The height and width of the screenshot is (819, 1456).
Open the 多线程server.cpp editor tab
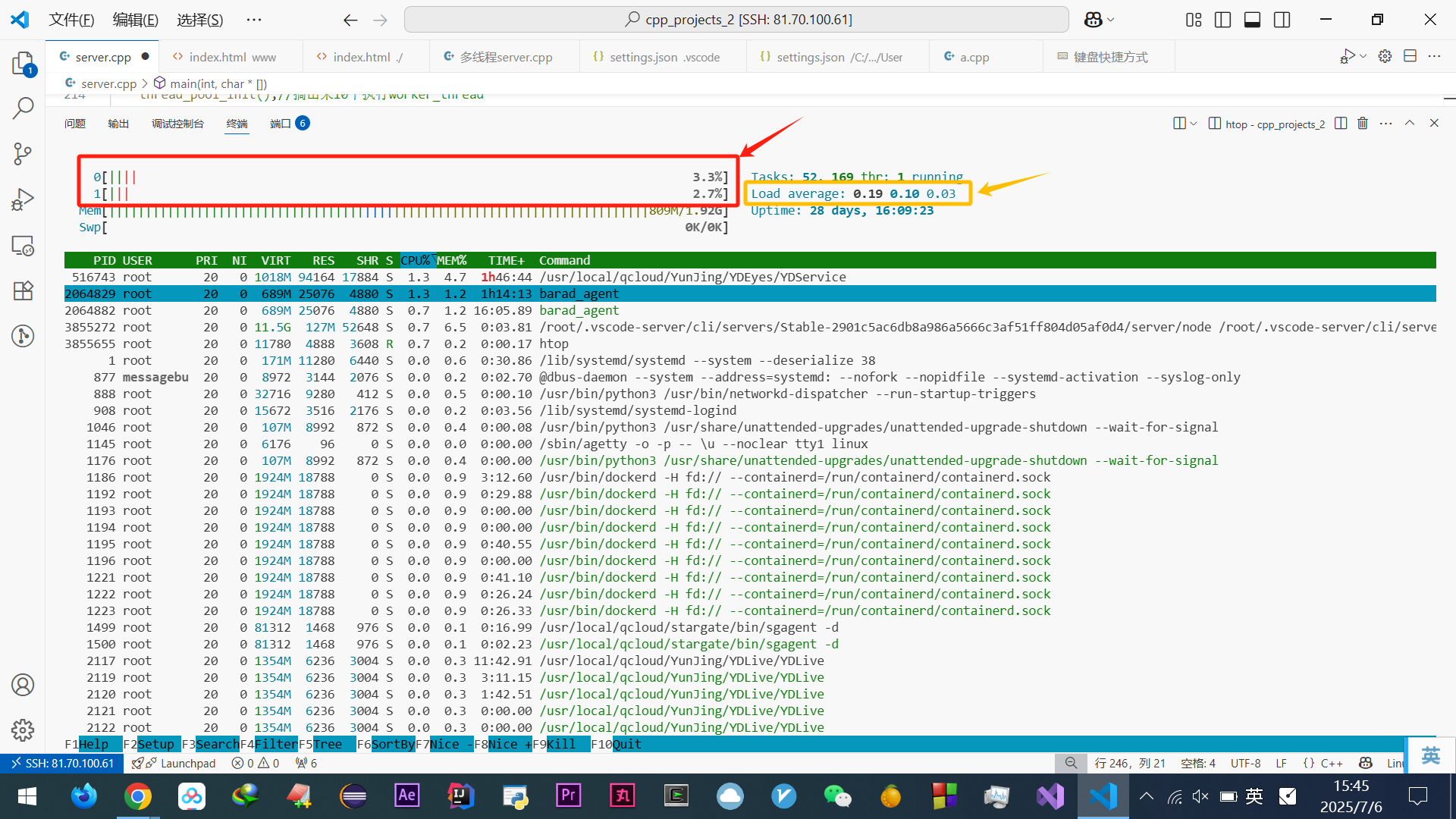pyautogui.click(x=505, y=57)
